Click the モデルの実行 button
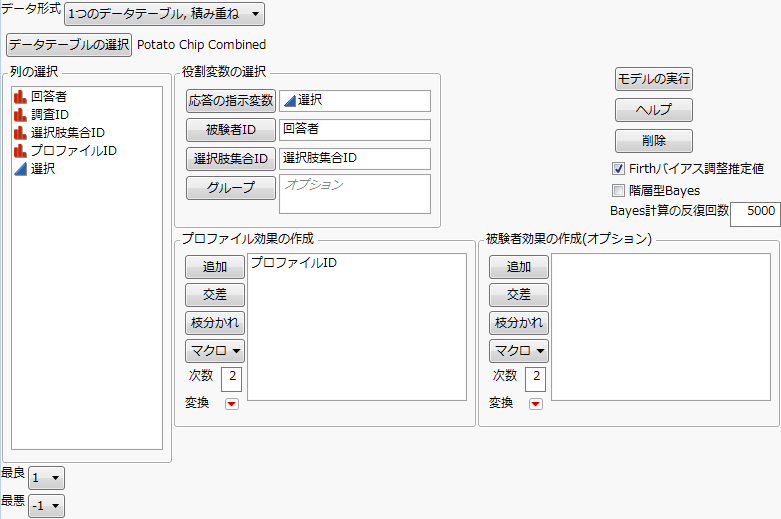Viewport: 781px width, 519px height. pyautogui.click(x=654, y=79)
